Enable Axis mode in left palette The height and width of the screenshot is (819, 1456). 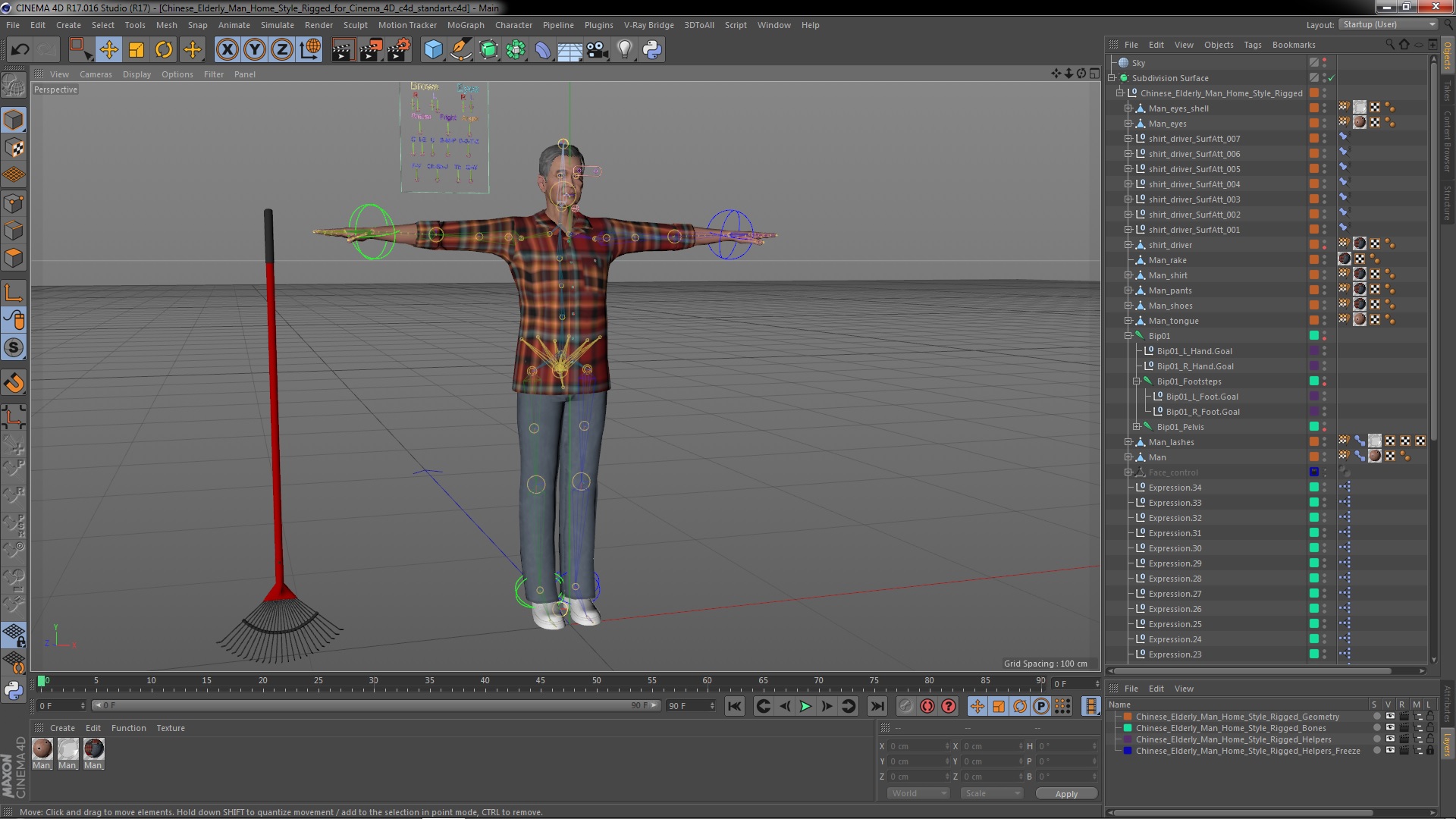(x=14, y=293)
